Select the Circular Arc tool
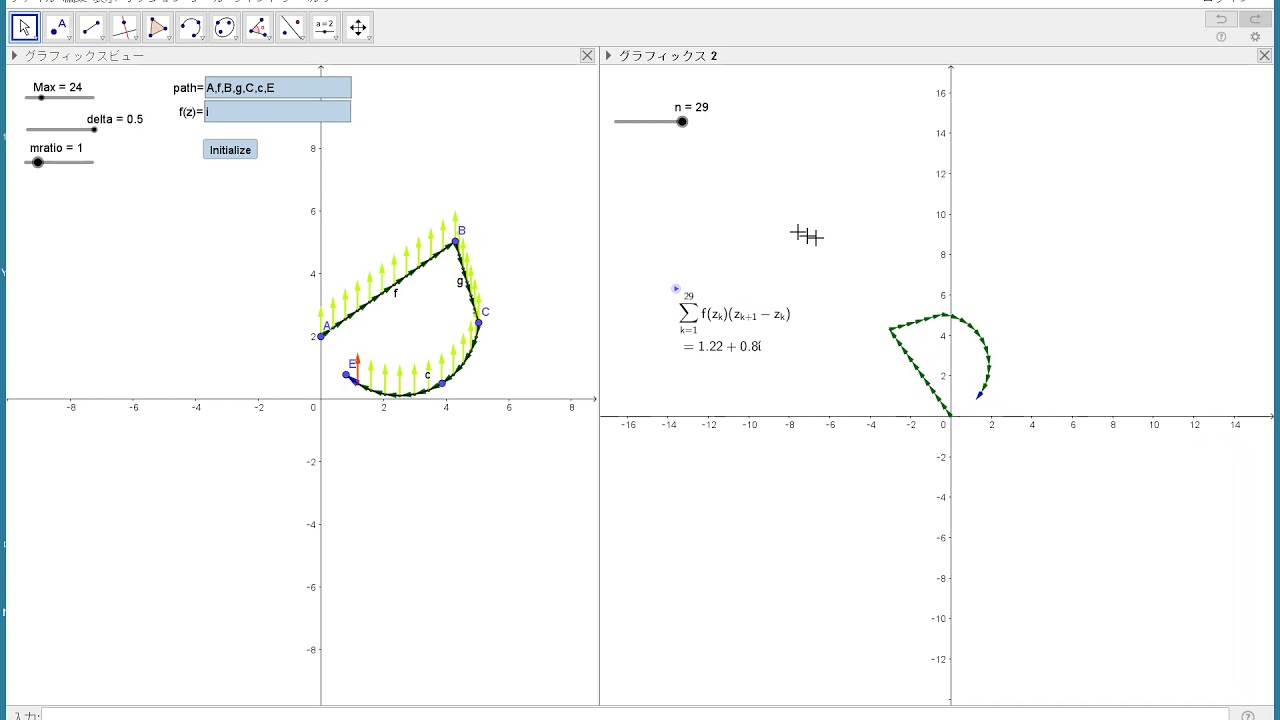The image size is (1280, 720). [191, 27]
